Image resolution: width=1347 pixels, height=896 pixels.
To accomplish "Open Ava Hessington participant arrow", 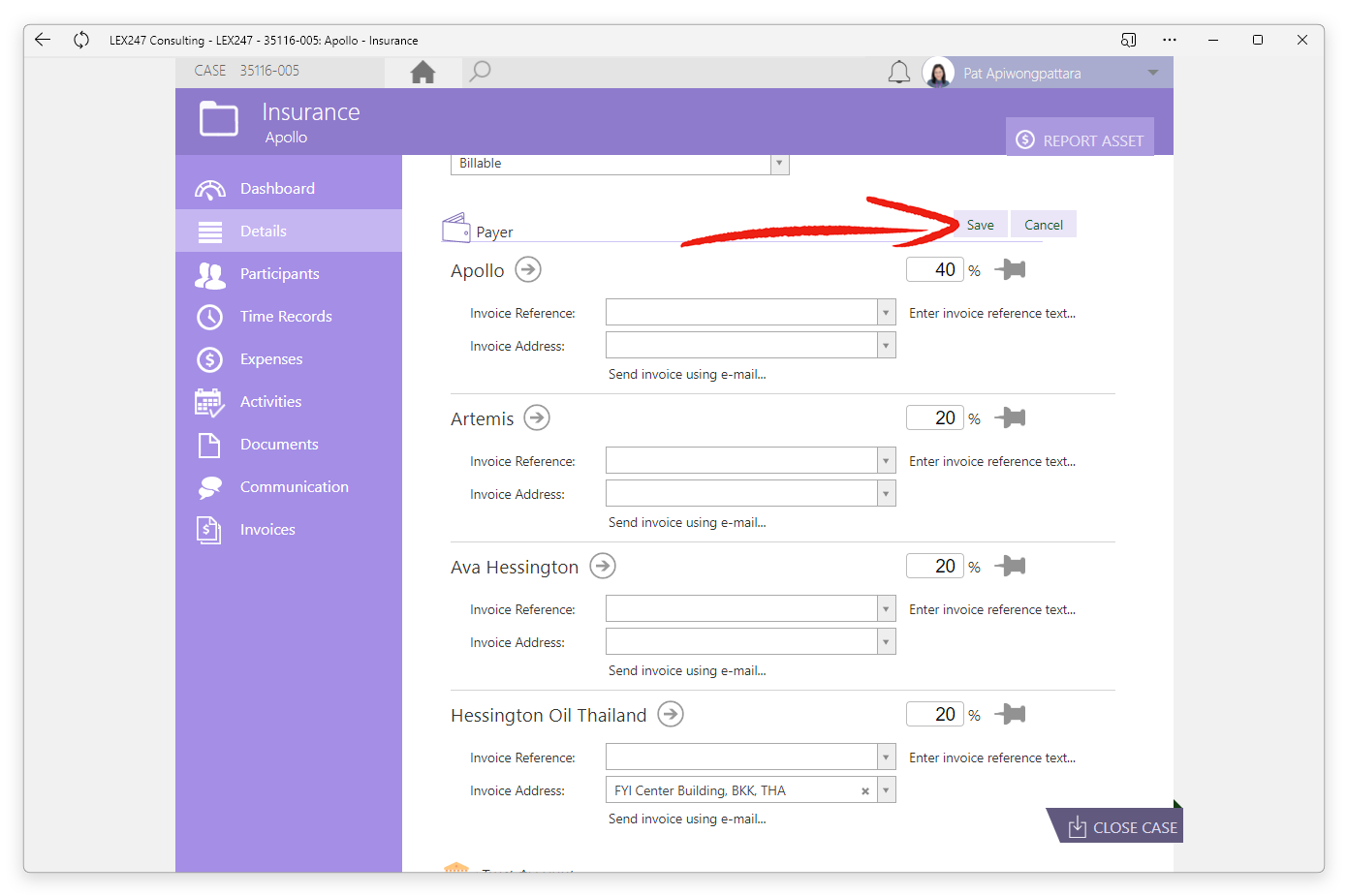I will click(x=603, y=566).
